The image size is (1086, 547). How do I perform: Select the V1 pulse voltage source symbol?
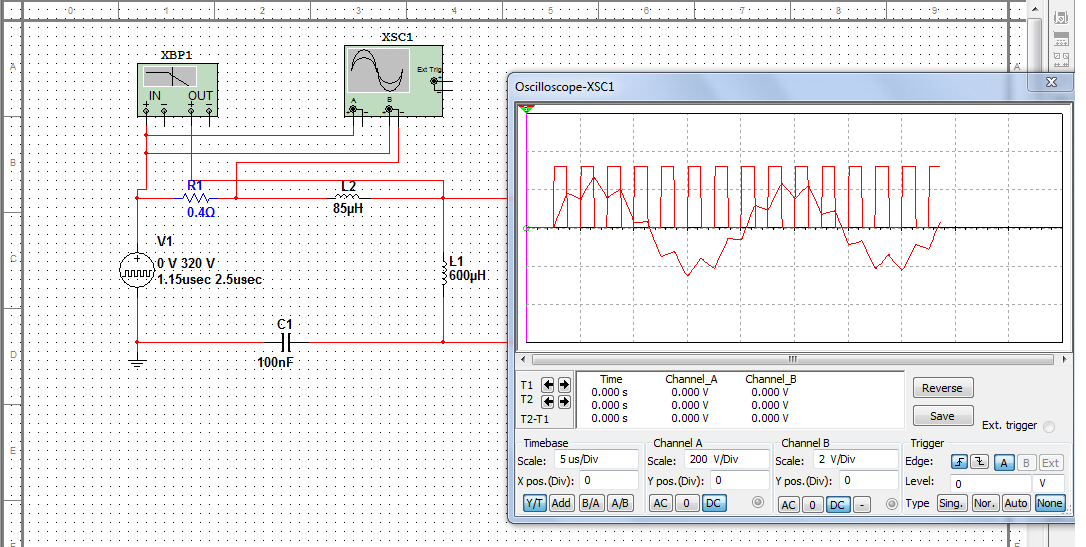[137, 270]
